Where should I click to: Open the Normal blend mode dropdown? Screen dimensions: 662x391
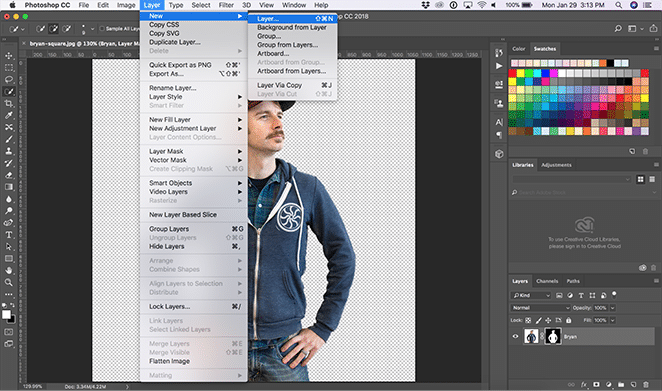point(541,308)
